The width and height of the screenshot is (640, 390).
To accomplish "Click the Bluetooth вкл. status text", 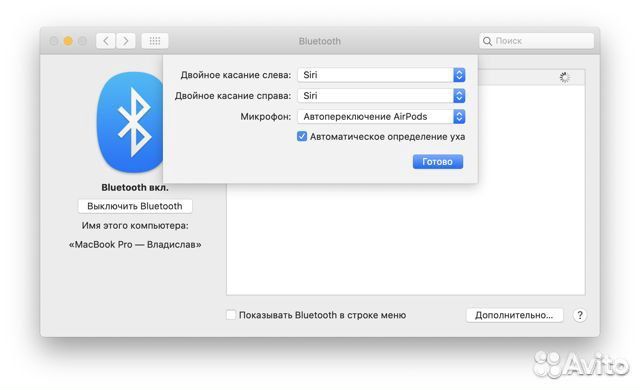I will click(135, 188).
